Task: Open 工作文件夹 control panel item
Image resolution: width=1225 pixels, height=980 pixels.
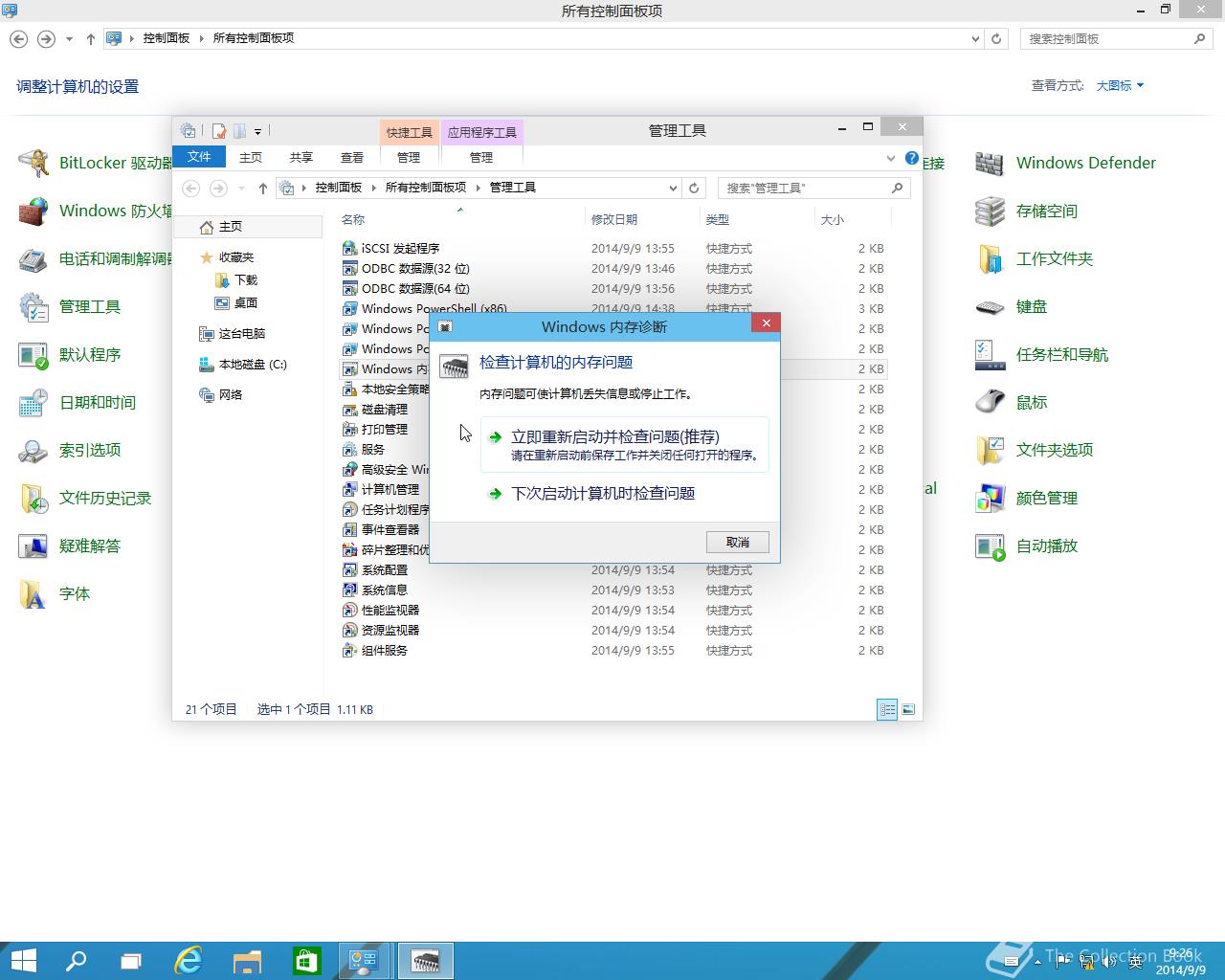Action: [1034, 258]
